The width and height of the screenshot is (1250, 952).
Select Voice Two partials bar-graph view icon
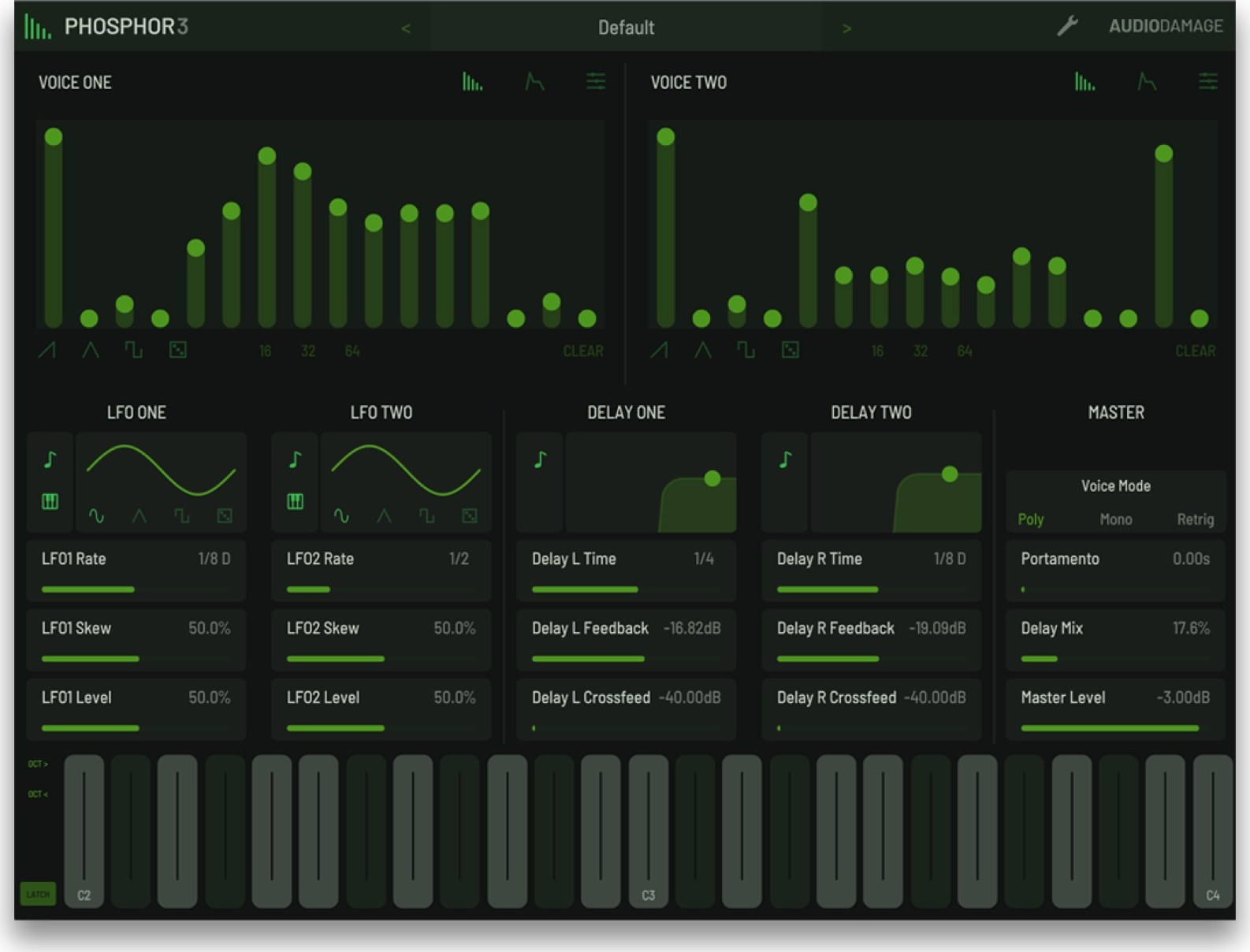(x=1084, y=81)
